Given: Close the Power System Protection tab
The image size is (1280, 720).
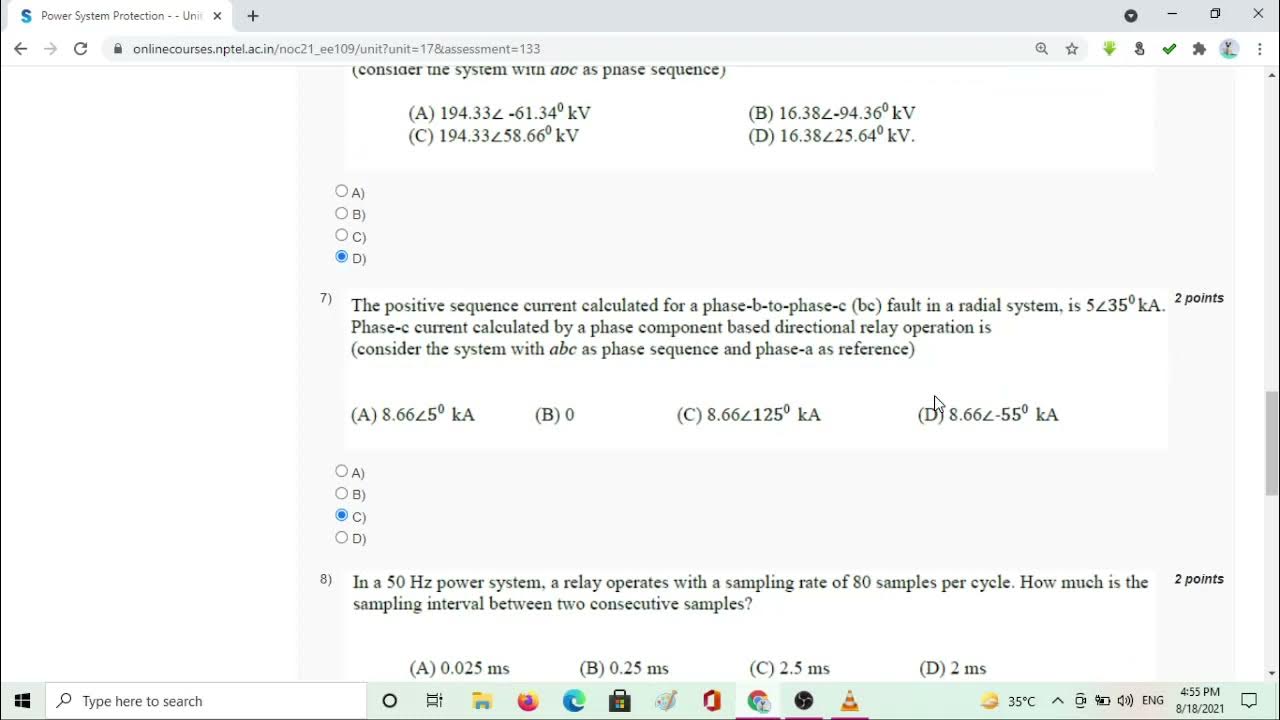Looking at the screenshot, I should pyautogui.click(x=217, y=16).
